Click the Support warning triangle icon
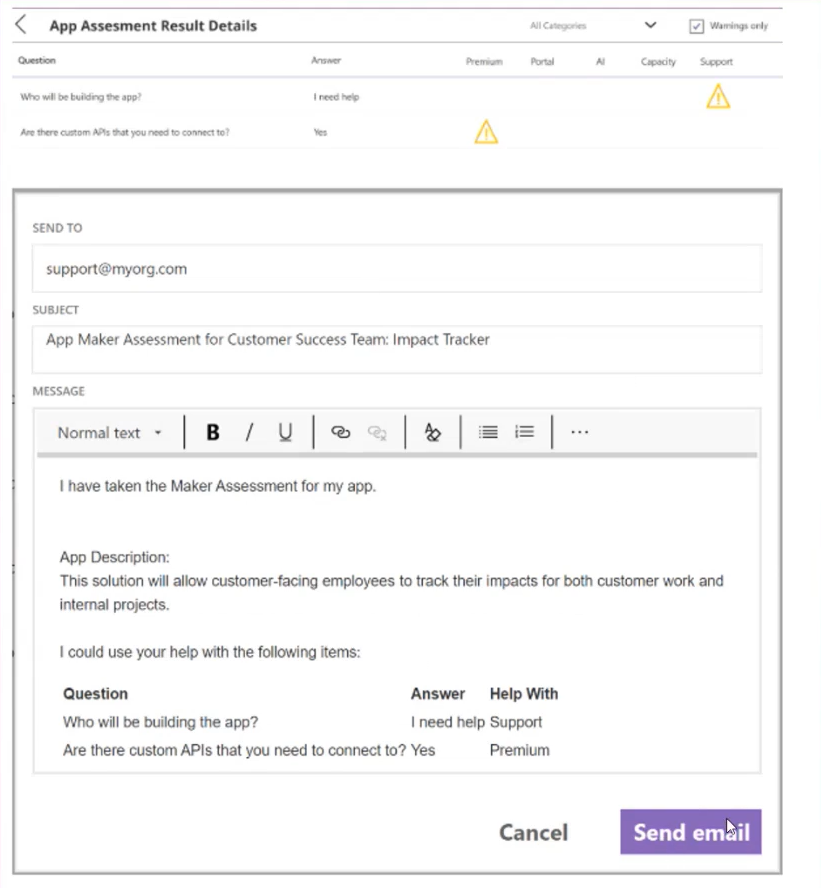Image resolution: width=821 pixels, height=888 pixels. point(717,96)
